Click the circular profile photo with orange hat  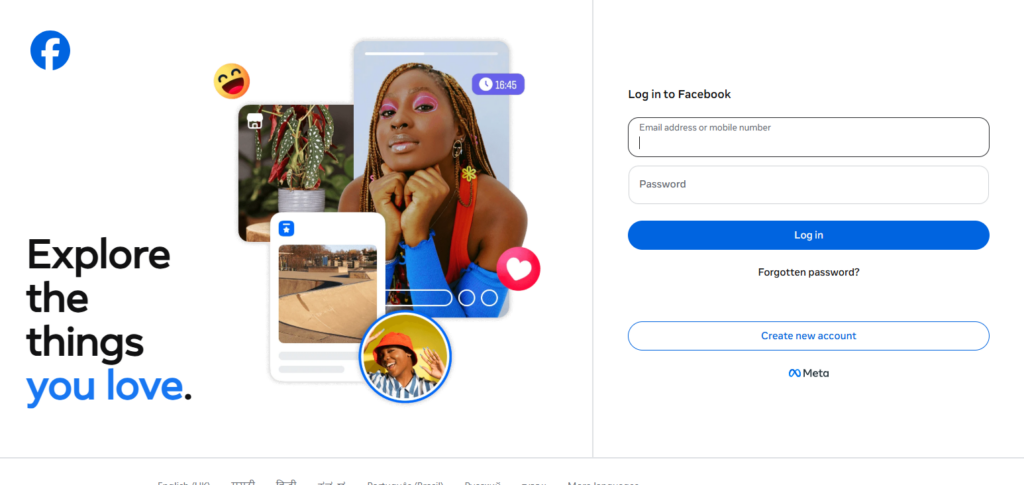(405, 356)
